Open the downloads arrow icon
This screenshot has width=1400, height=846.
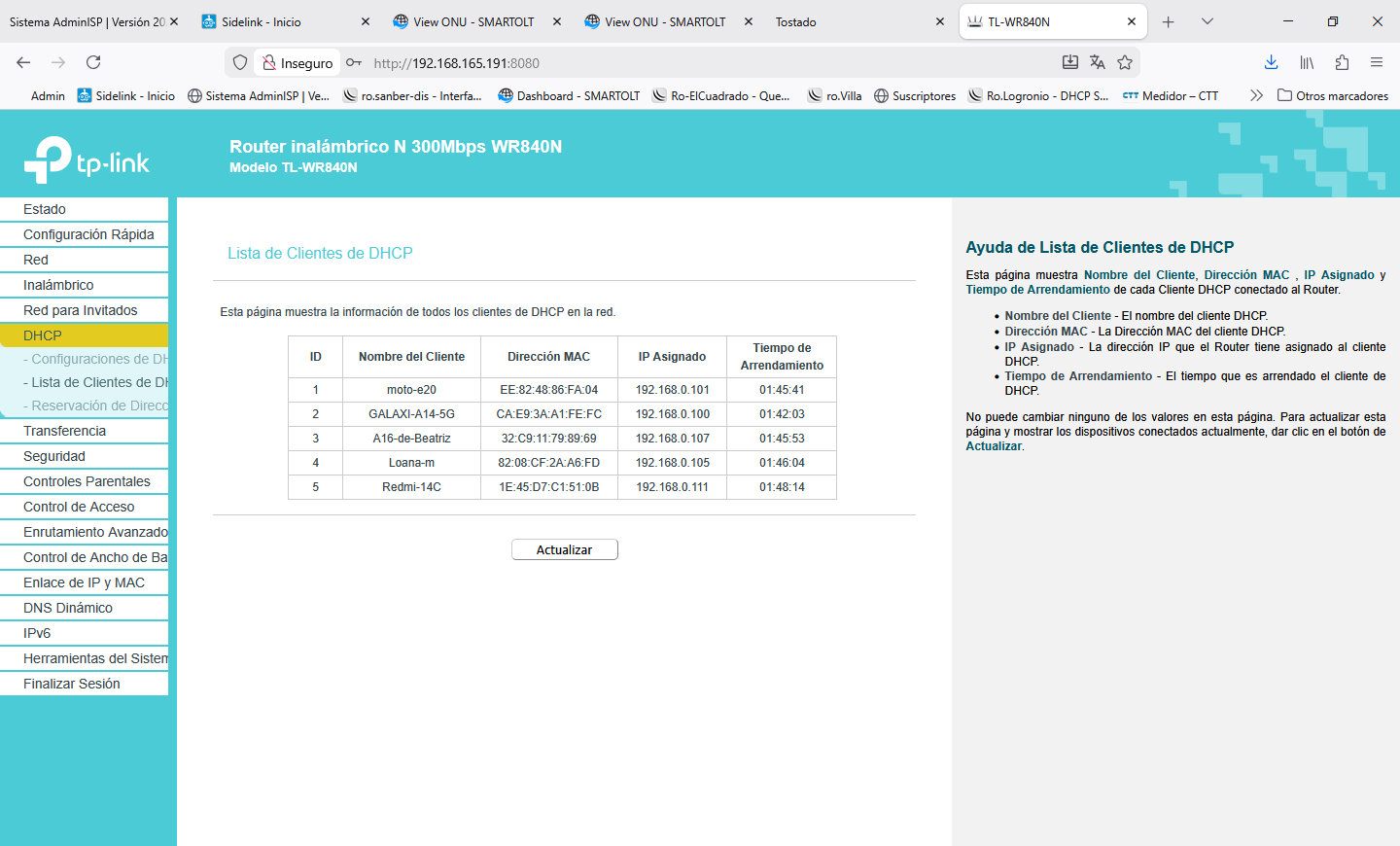coord(1271,62)
